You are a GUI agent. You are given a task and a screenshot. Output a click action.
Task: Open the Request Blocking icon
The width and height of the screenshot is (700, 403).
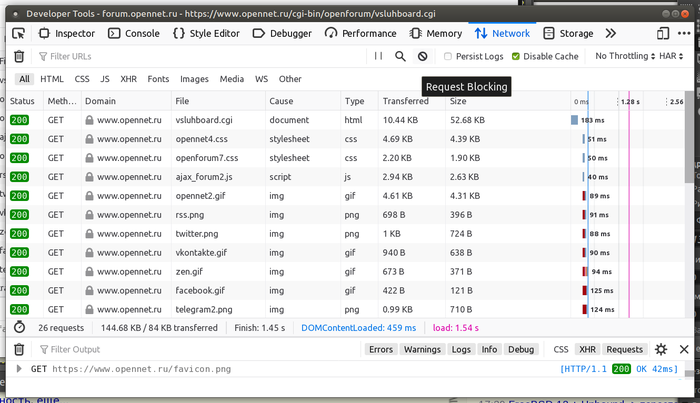tap(422, 56)
